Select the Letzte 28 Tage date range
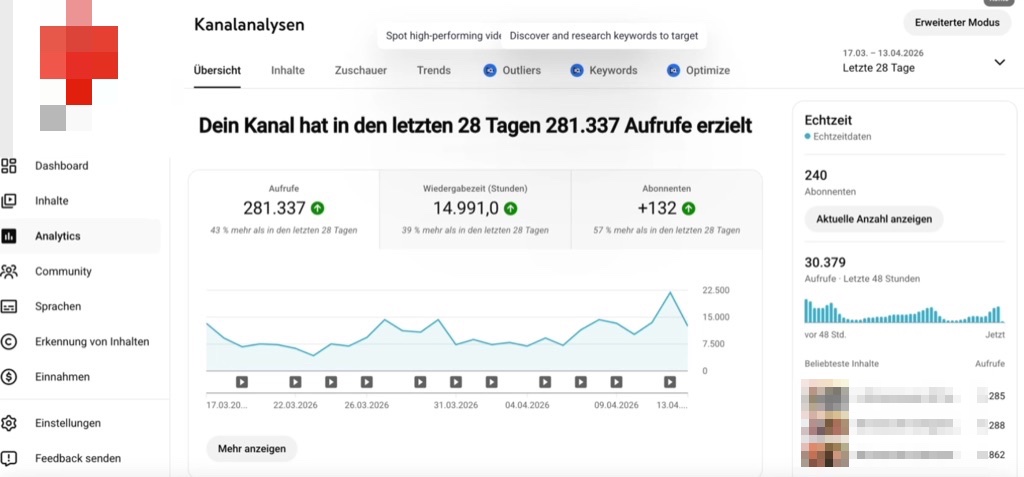Screen dimensions: 1024x477 [x=878, y=68]
